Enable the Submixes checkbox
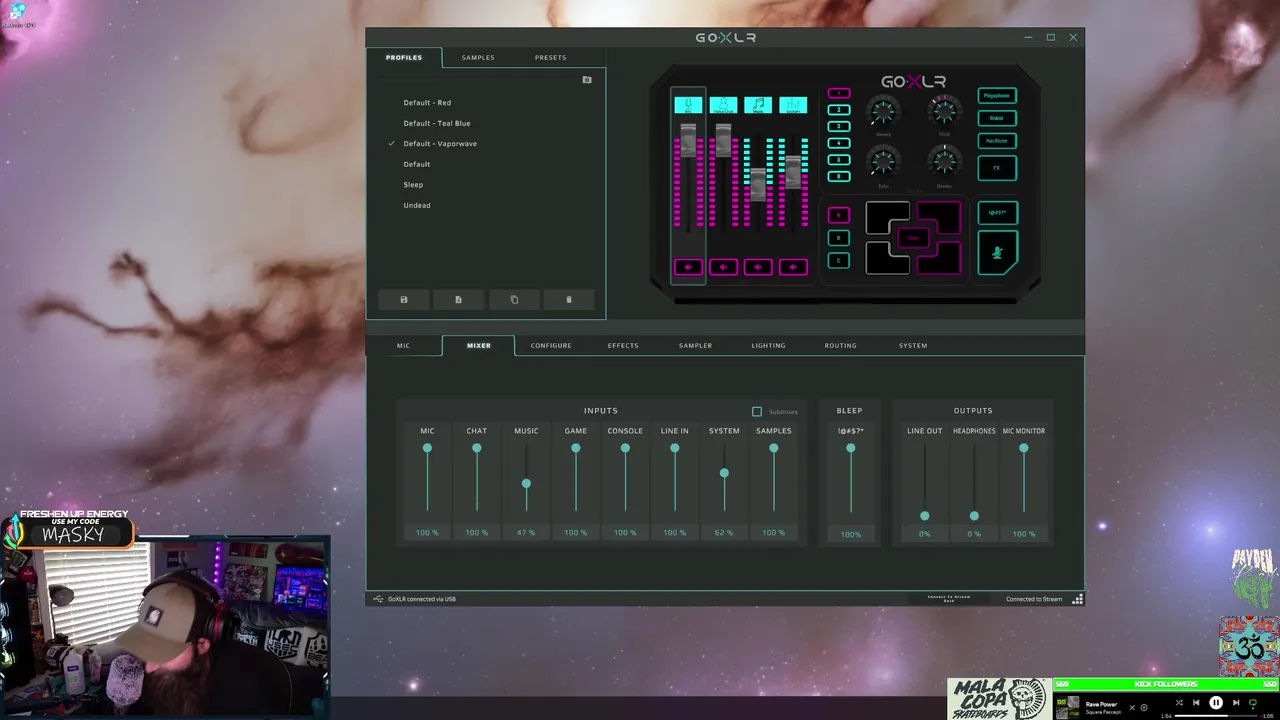The height and width of the screenshot is (720, 1280). [757, 411]
